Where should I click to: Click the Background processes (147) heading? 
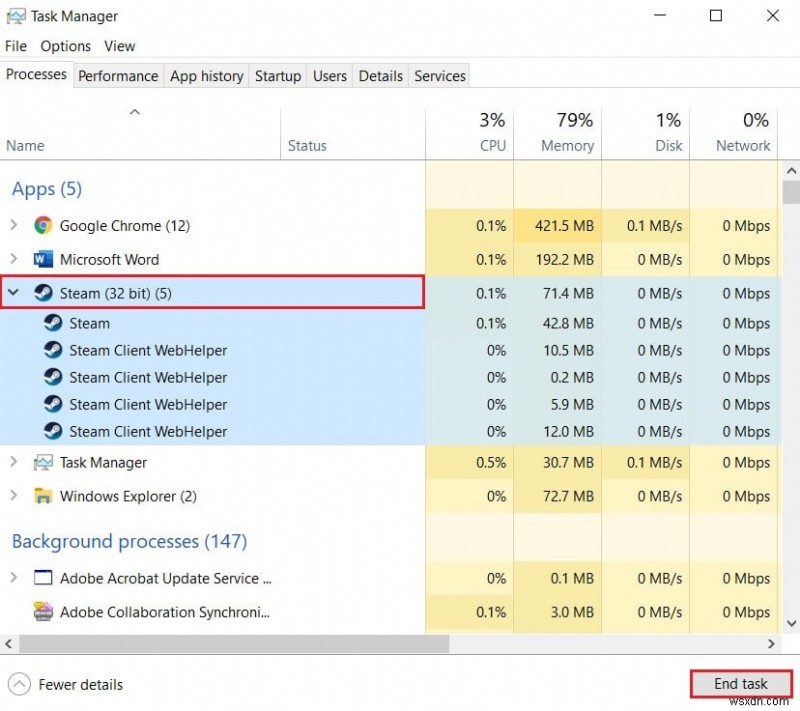pyautogui.click(x=129, y=541)
